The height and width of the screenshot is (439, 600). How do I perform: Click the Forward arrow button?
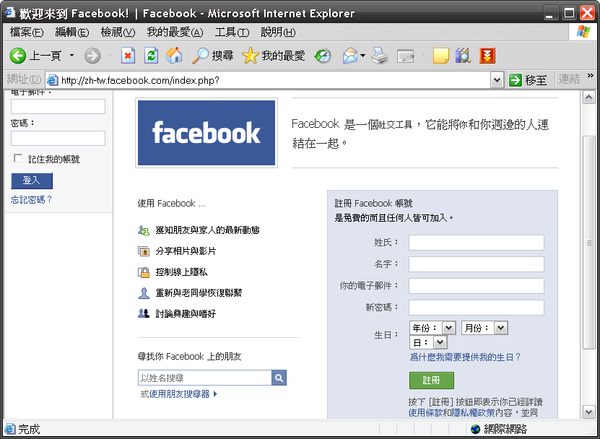click(x=92, y=56)
